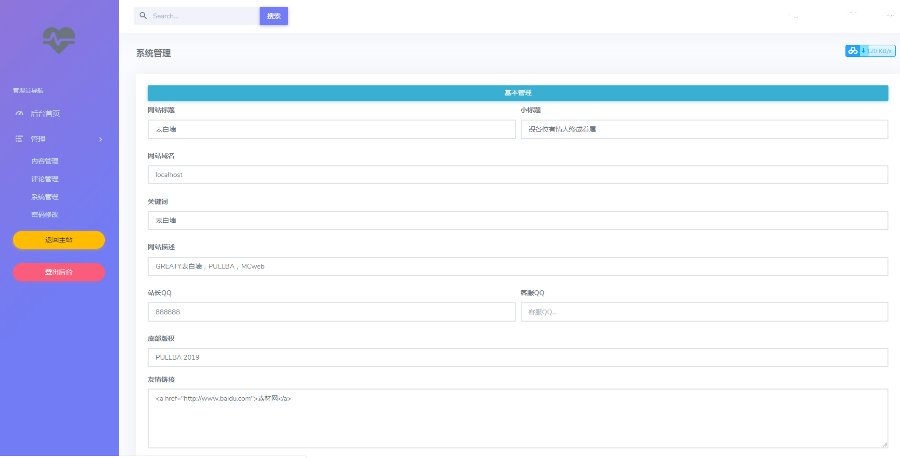This screenshot has height=458, width=900.
Task: Click the blue 基本管理 header bar
Action: (518, 93)
